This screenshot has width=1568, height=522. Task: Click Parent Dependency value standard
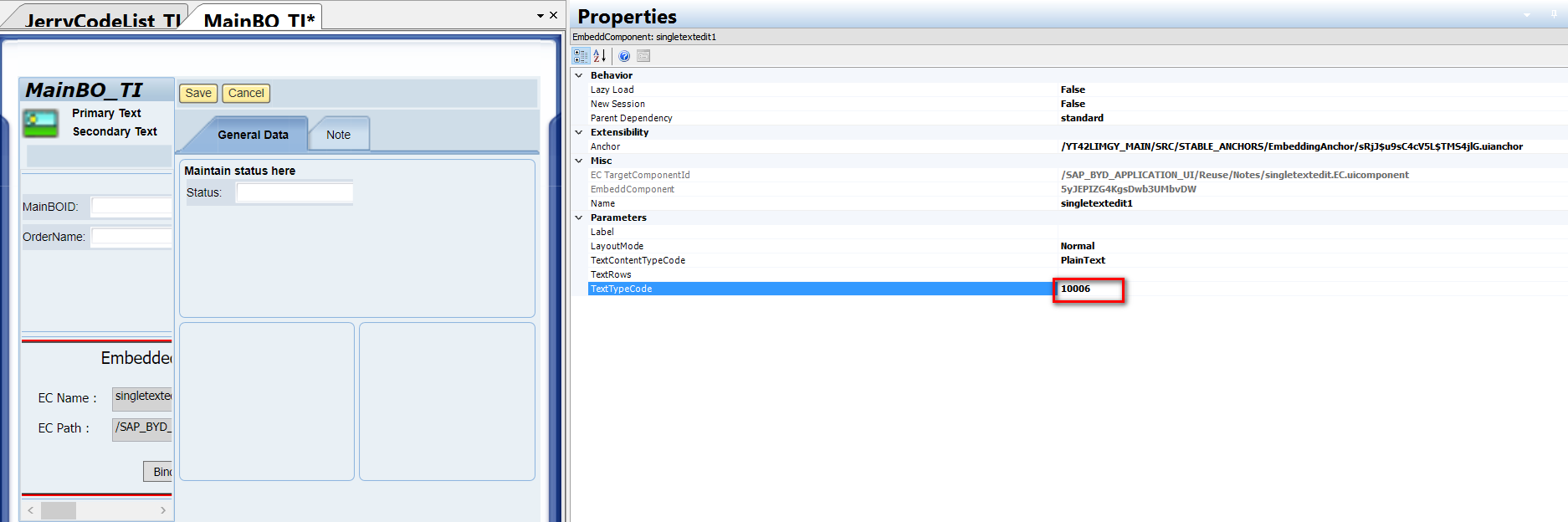(x=1082, y=118)
